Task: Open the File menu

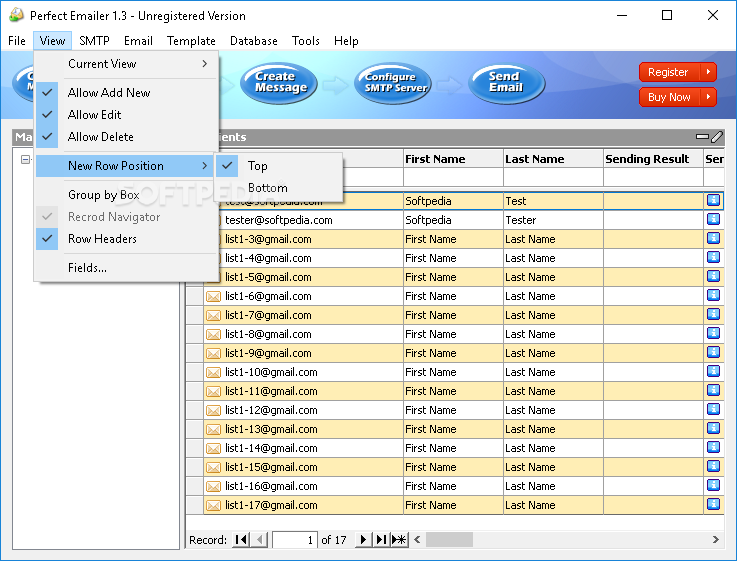Action: click(17, 41)
